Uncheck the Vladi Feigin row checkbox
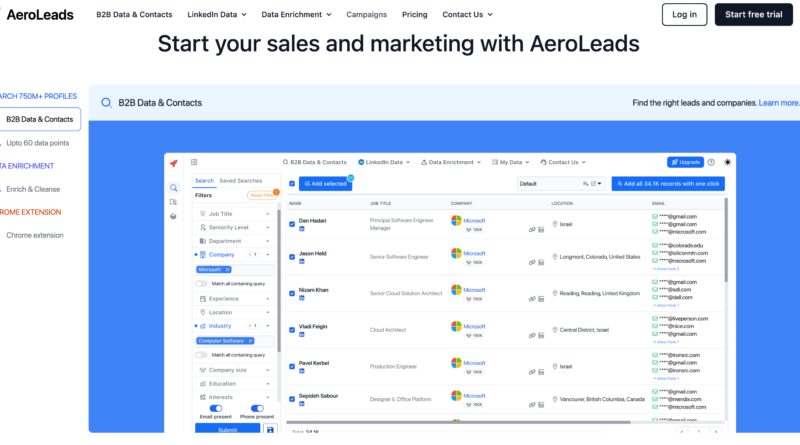The height and width of the screenshot is (445, 800). click(292, 330)
